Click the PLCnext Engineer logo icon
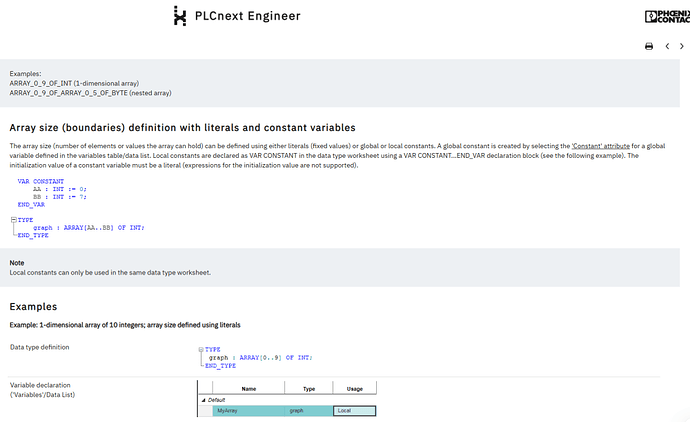The width and height of the screenshot is (690, 422). [x=180, y=16]
